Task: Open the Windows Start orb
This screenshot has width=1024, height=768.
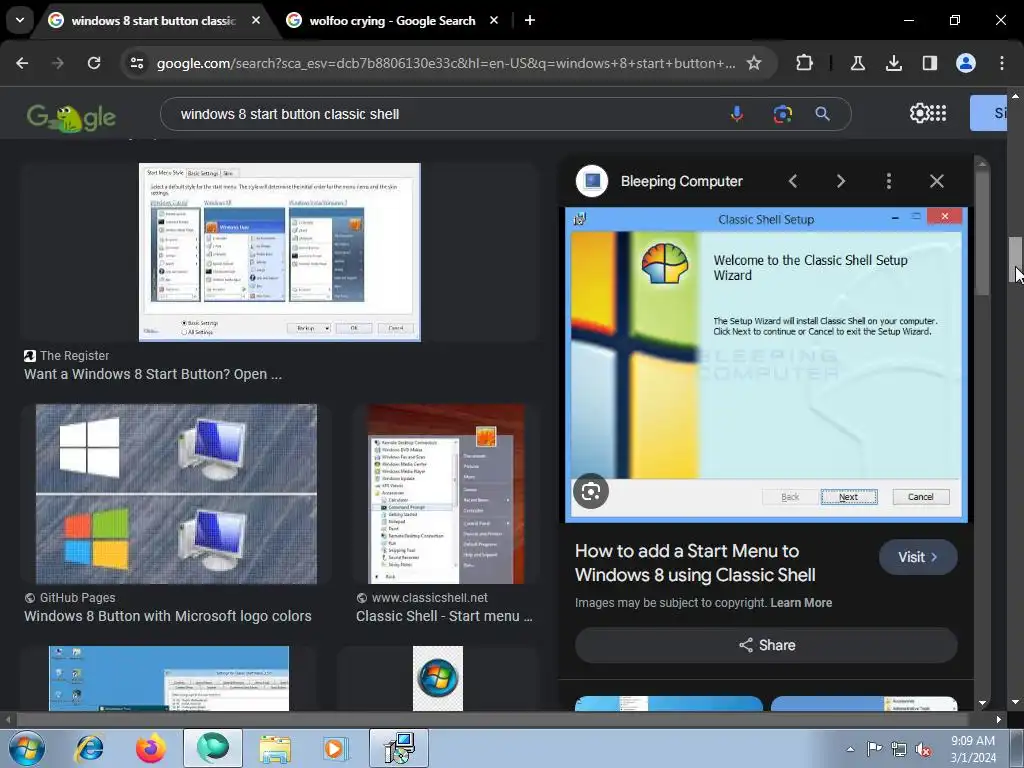Action: point(27,748)
